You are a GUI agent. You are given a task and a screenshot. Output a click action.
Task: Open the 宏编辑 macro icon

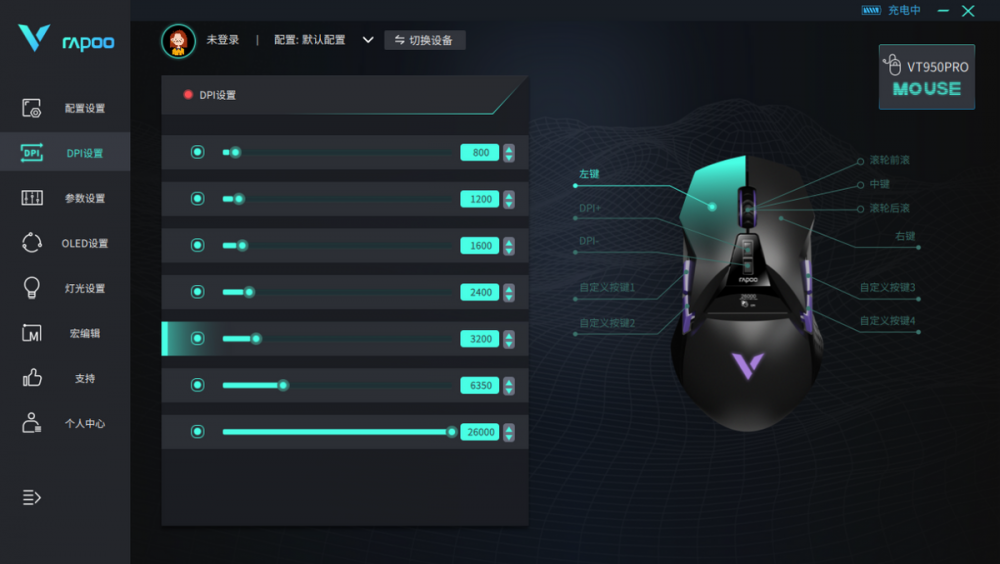point(31,333)
